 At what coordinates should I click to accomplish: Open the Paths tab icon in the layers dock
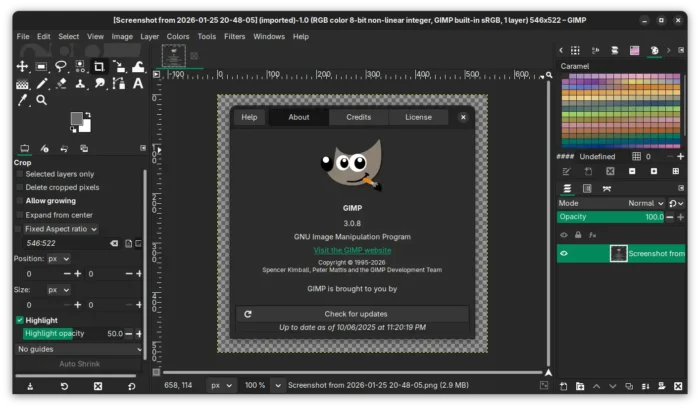coord(606,188)
